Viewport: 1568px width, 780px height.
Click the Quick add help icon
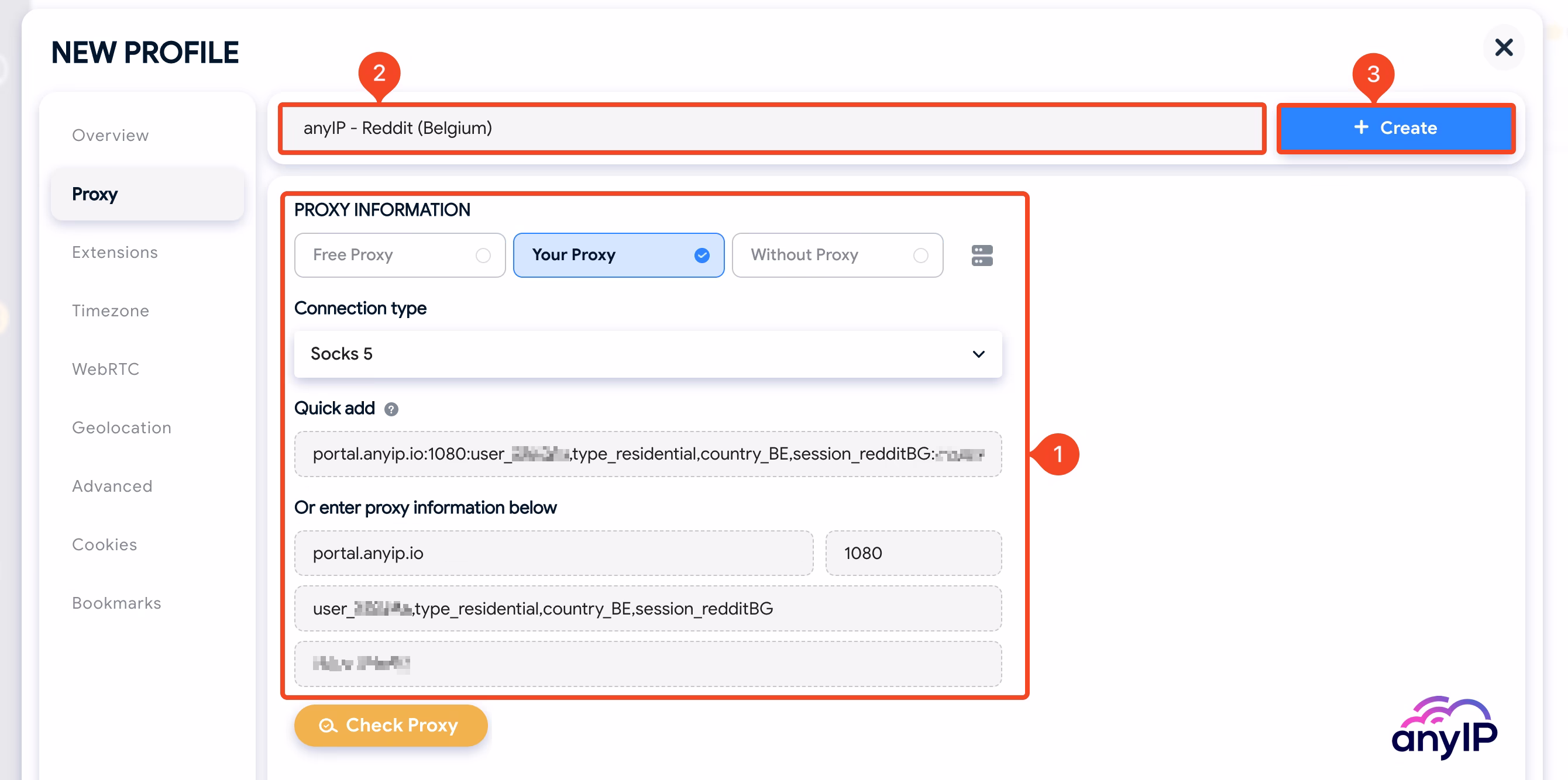pyautogui.click(x=392, y=409)
